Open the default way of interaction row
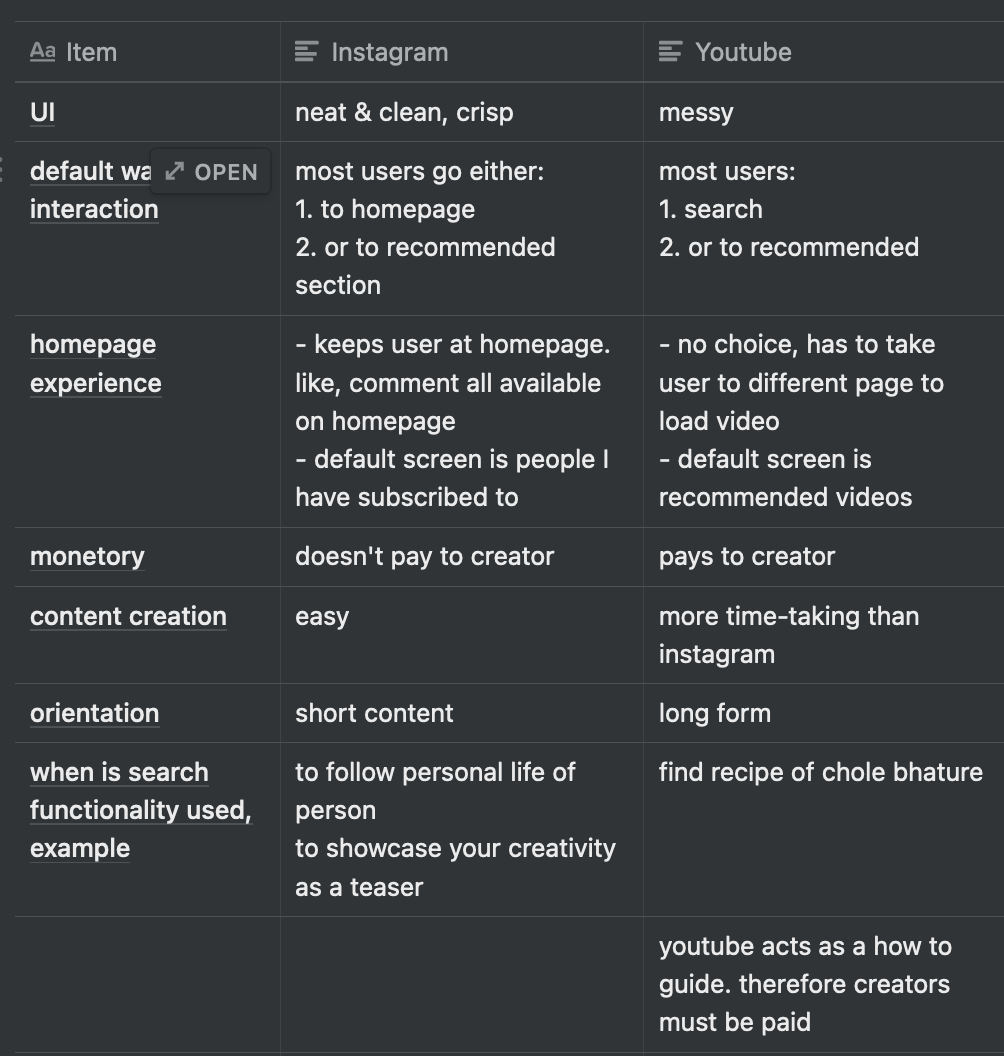1004x1056 pixels. pos(210,172)
